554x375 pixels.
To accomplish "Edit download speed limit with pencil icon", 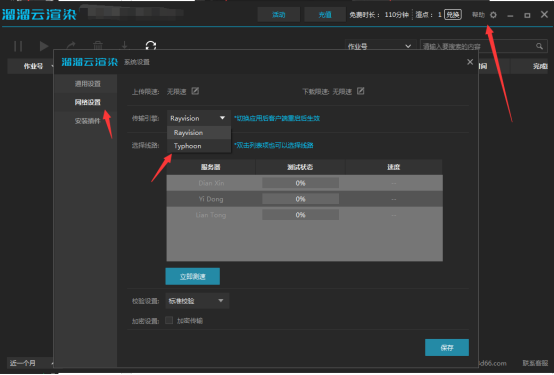I will [x=360, y=91].
